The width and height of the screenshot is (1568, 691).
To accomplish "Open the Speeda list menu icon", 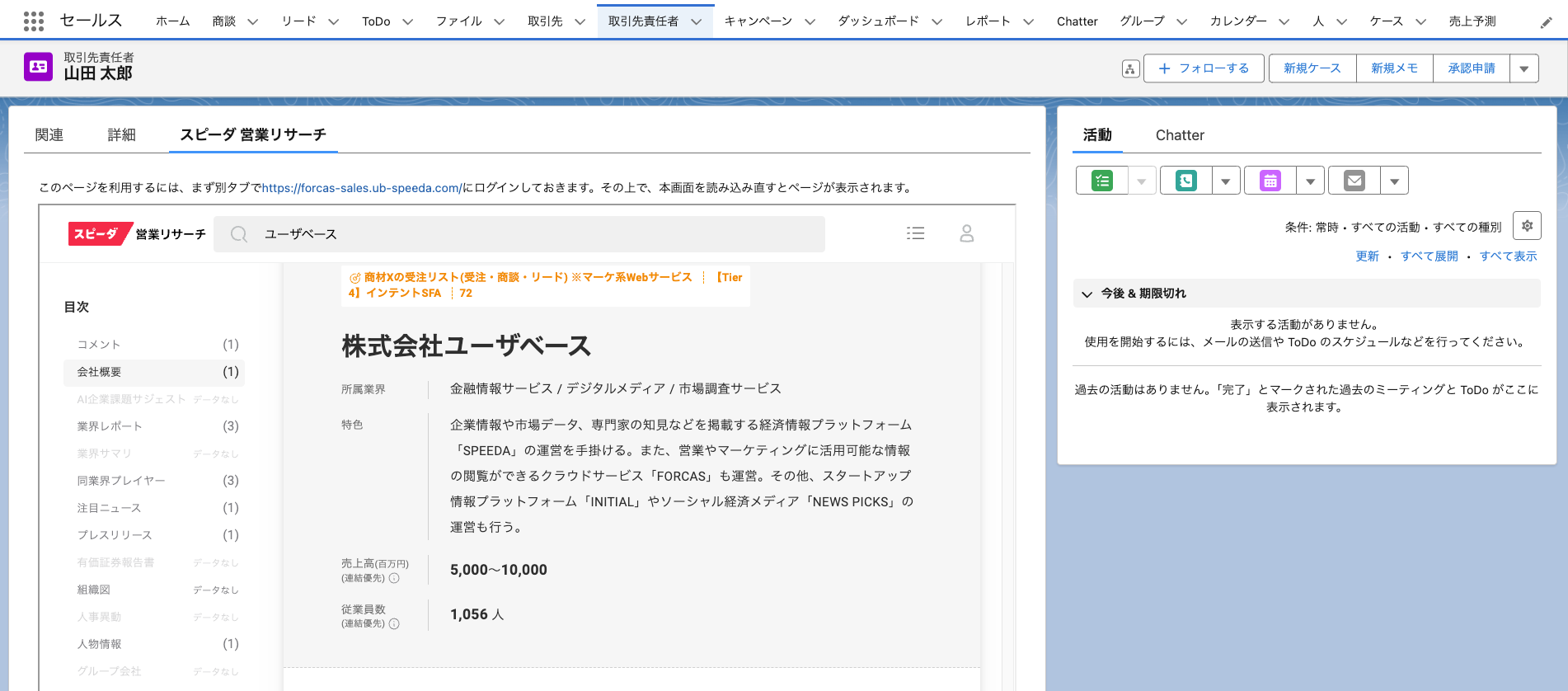I will (x=915, y=233).
